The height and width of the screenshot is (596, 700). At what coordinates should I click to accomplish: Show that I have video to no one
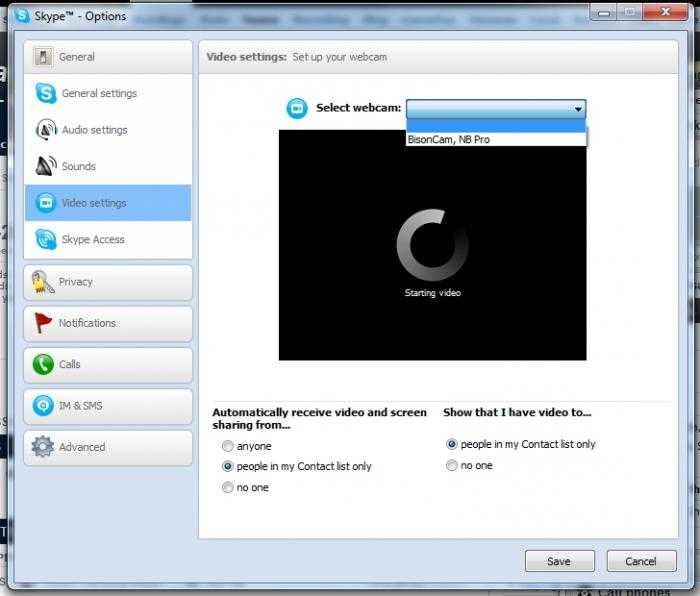pos(470,466)
